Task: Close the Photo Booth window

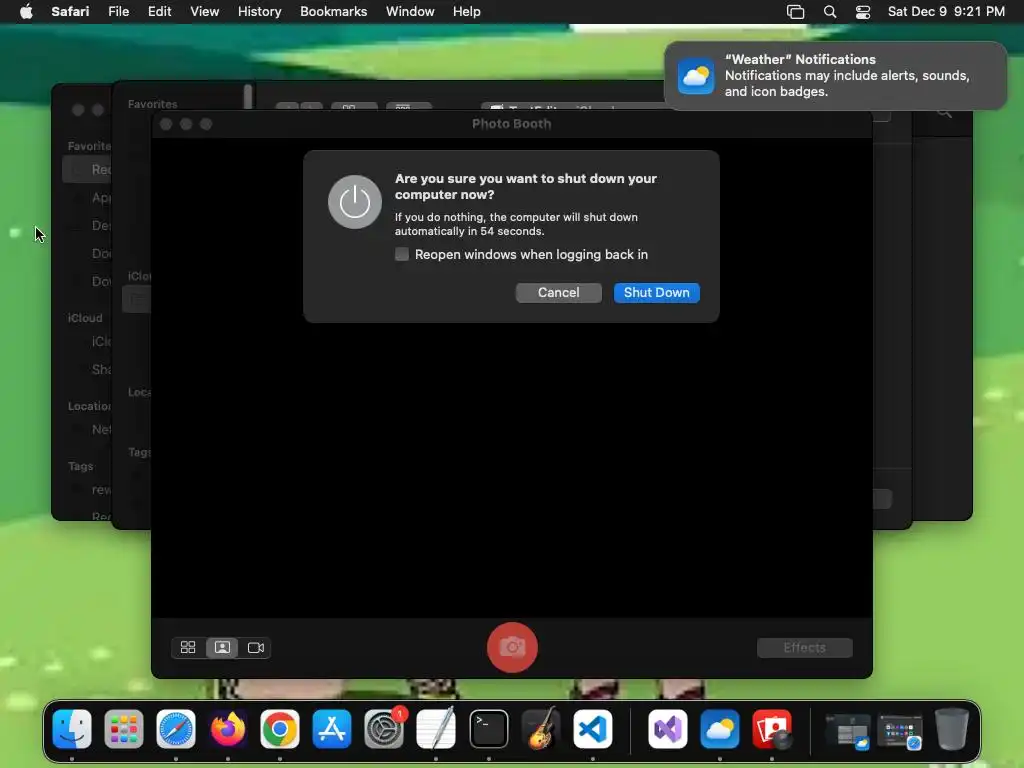Action: pos(166,124)
